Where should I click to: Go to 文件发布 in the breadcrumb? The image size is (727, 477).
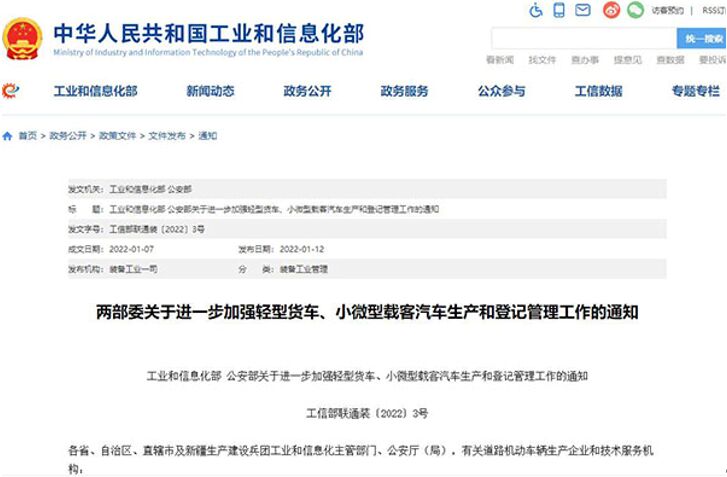coord(167,136)
